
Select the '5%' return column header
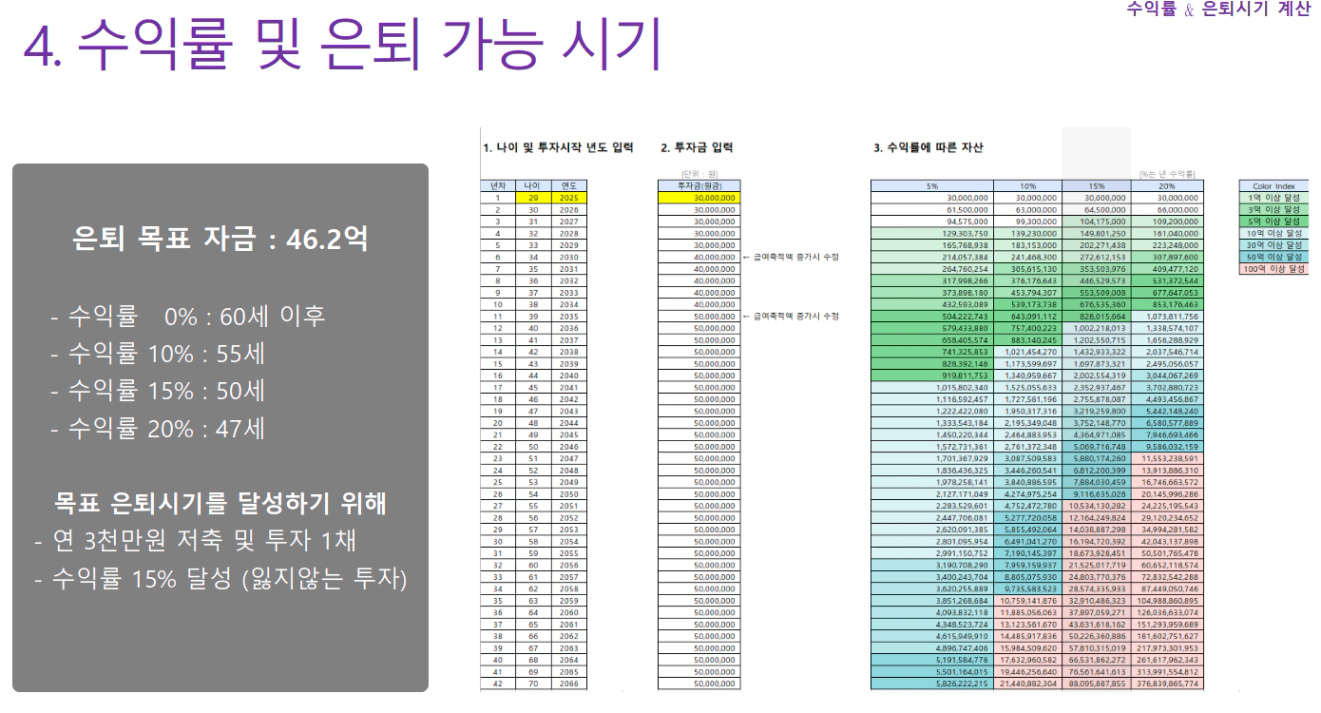(931, 186)
